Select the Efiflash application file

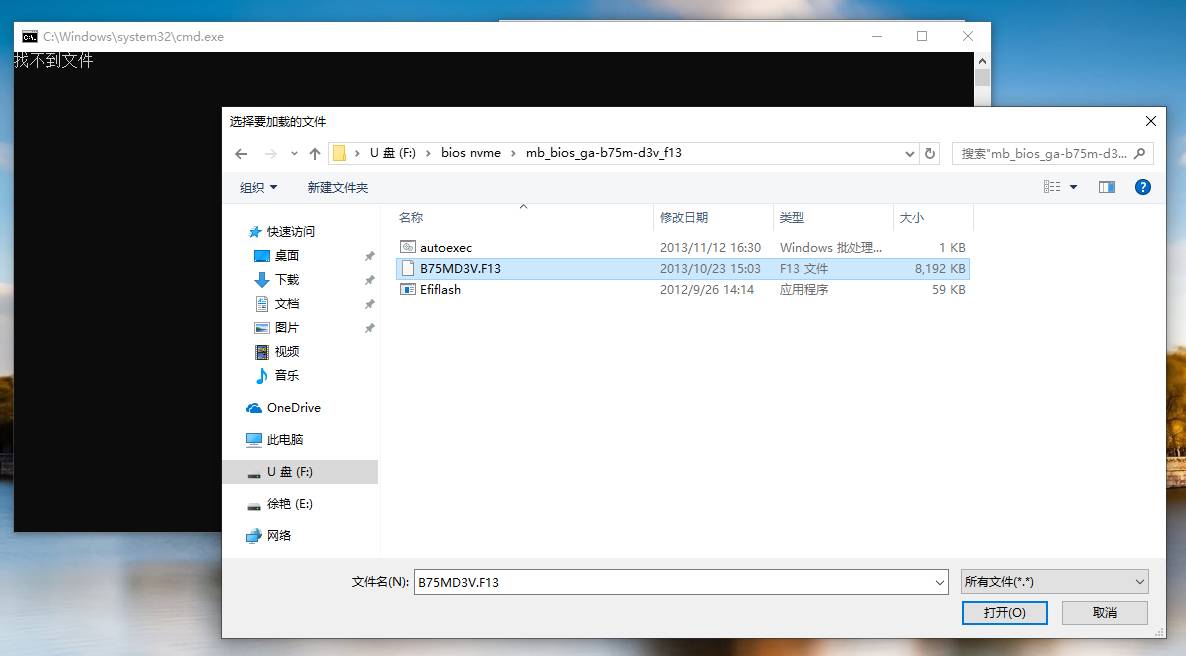tap(682, 290)
